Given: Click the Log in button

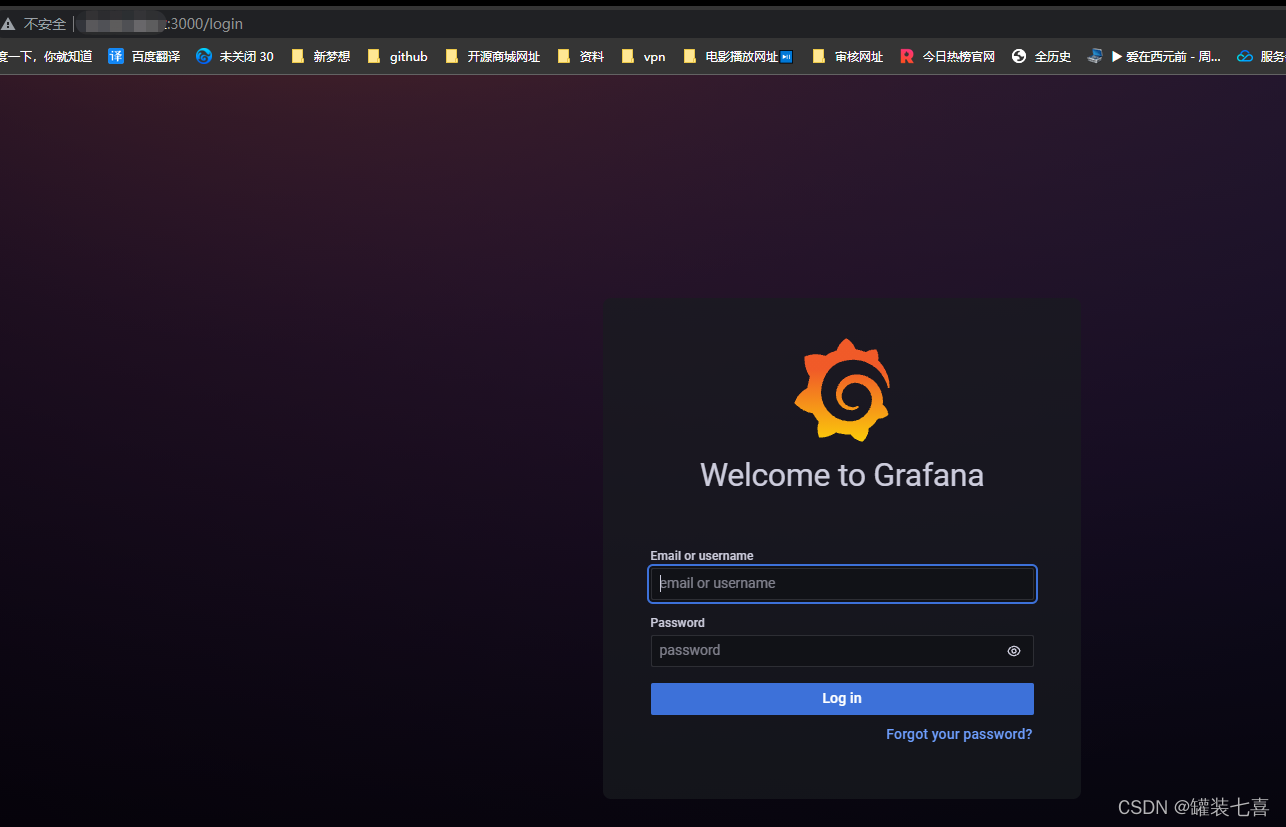Looking at the screenshot, I should tap(842, 699).
